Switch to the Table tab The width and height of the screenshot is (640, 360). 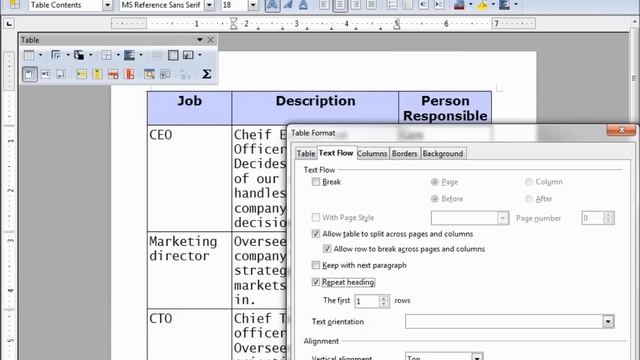[x=306, y=153]
